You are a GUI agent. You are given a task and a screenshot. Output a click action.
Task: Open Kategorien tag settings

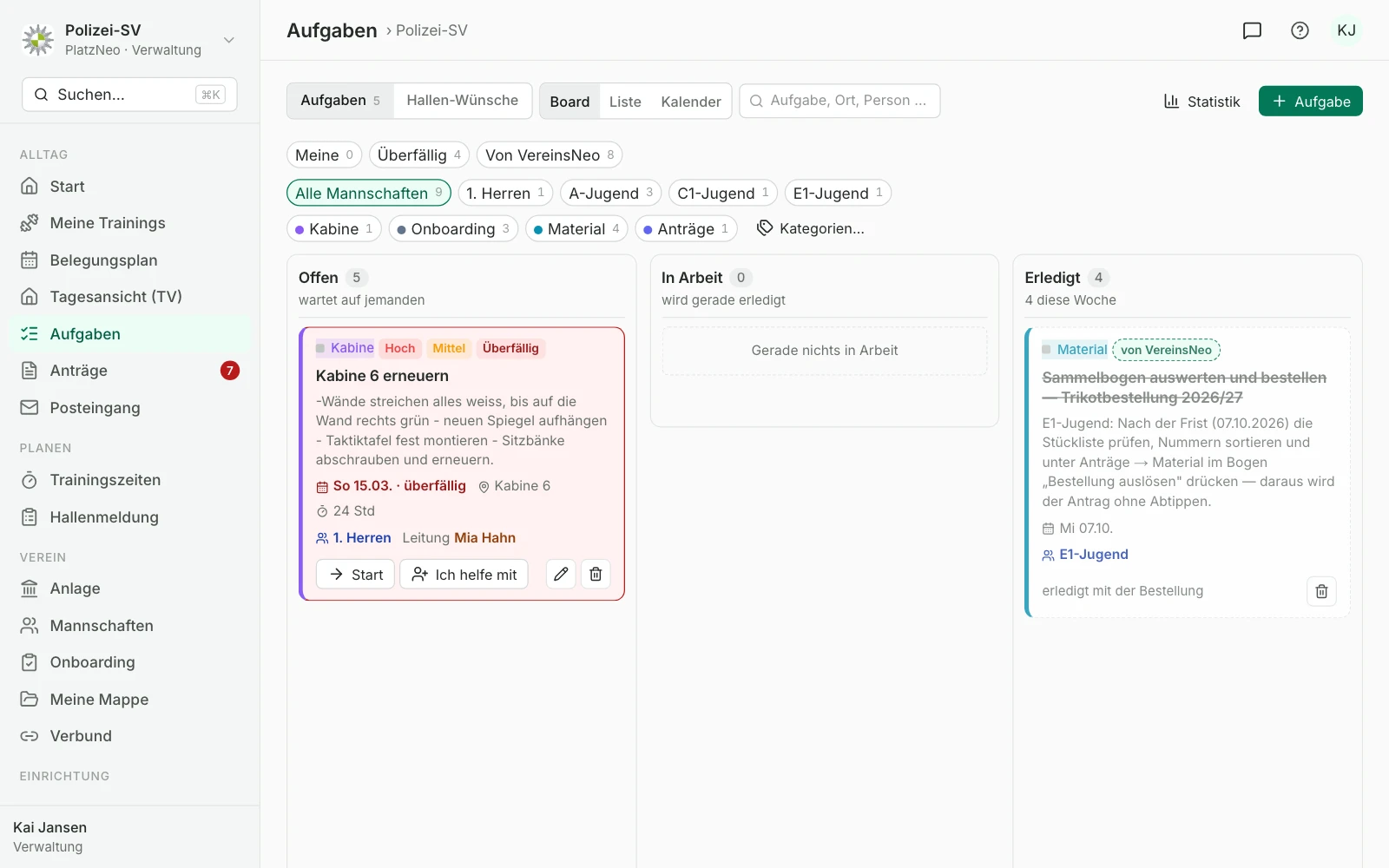[811, 229]
